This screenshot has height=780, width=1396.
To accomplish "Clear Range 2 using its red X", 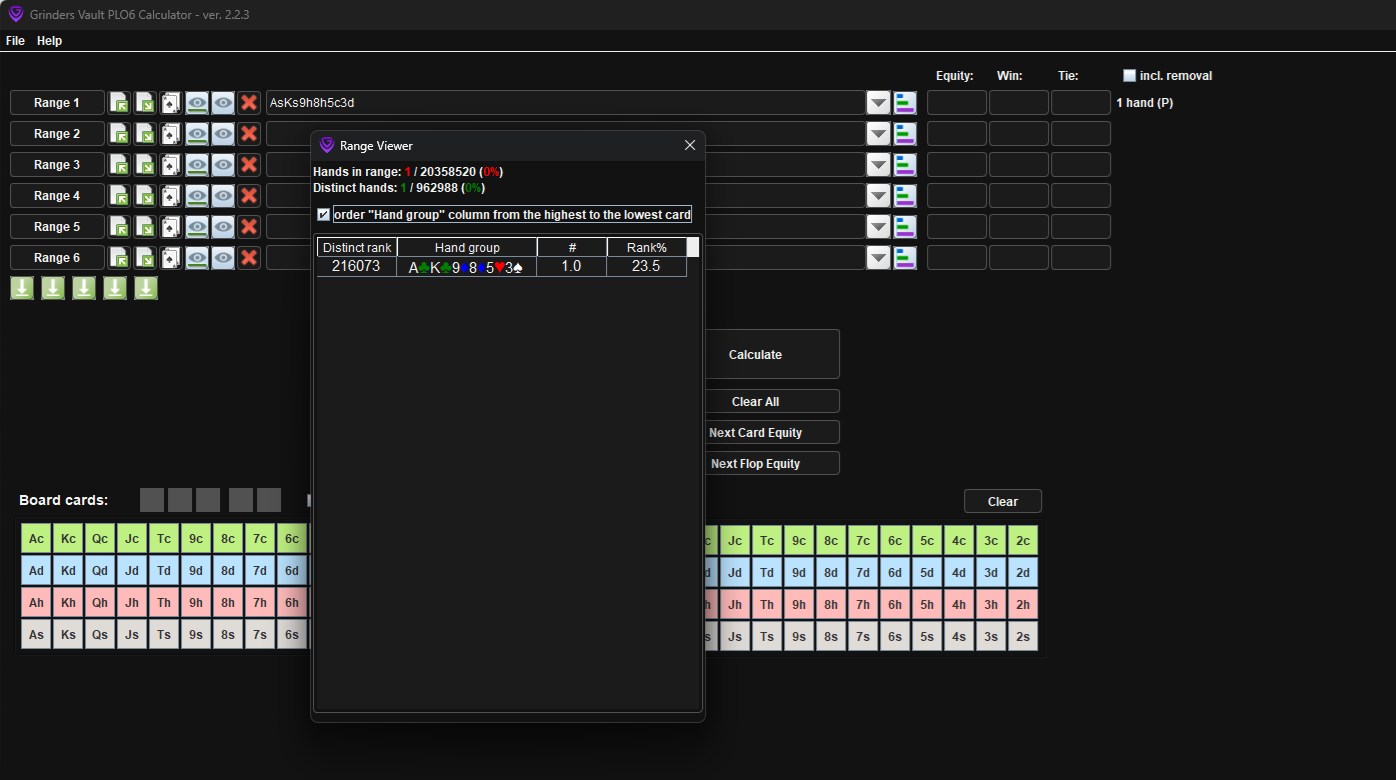I will pyautogui.click(x=249, y=134).
